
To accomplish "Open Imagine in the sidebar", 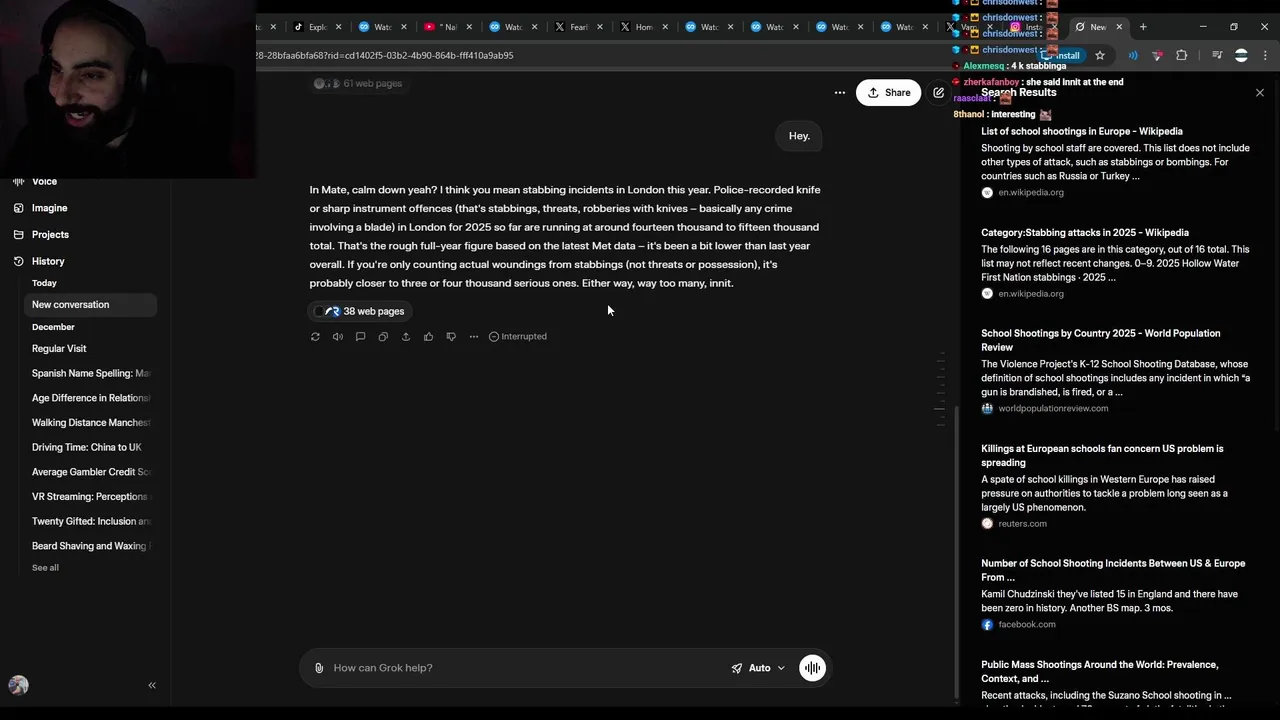I will click(49, 208).
